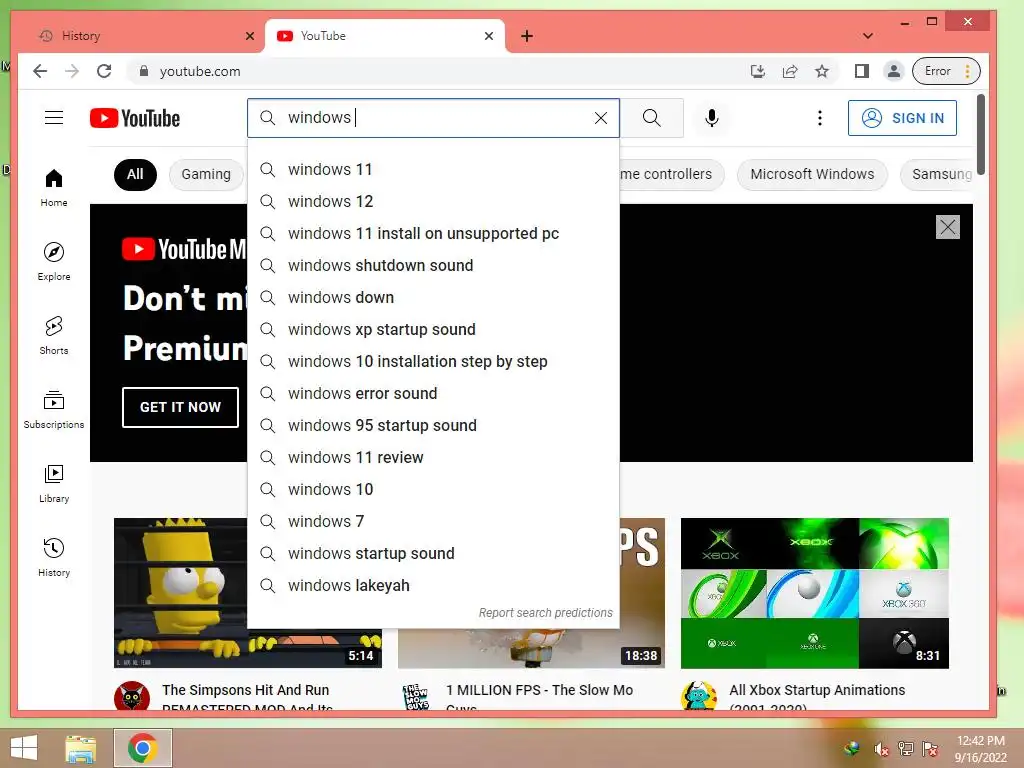Open File Explorer from the taskbar
Viewport: 1024px width, 768px height.
click(81, 748)
